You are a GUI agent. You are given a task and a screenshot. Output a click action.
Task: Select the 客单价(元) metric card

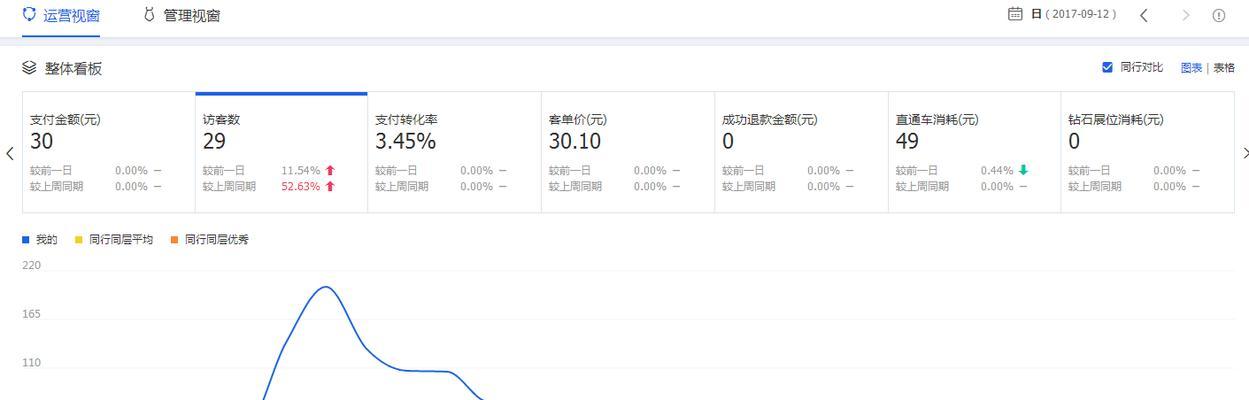(x=628, y=152)
